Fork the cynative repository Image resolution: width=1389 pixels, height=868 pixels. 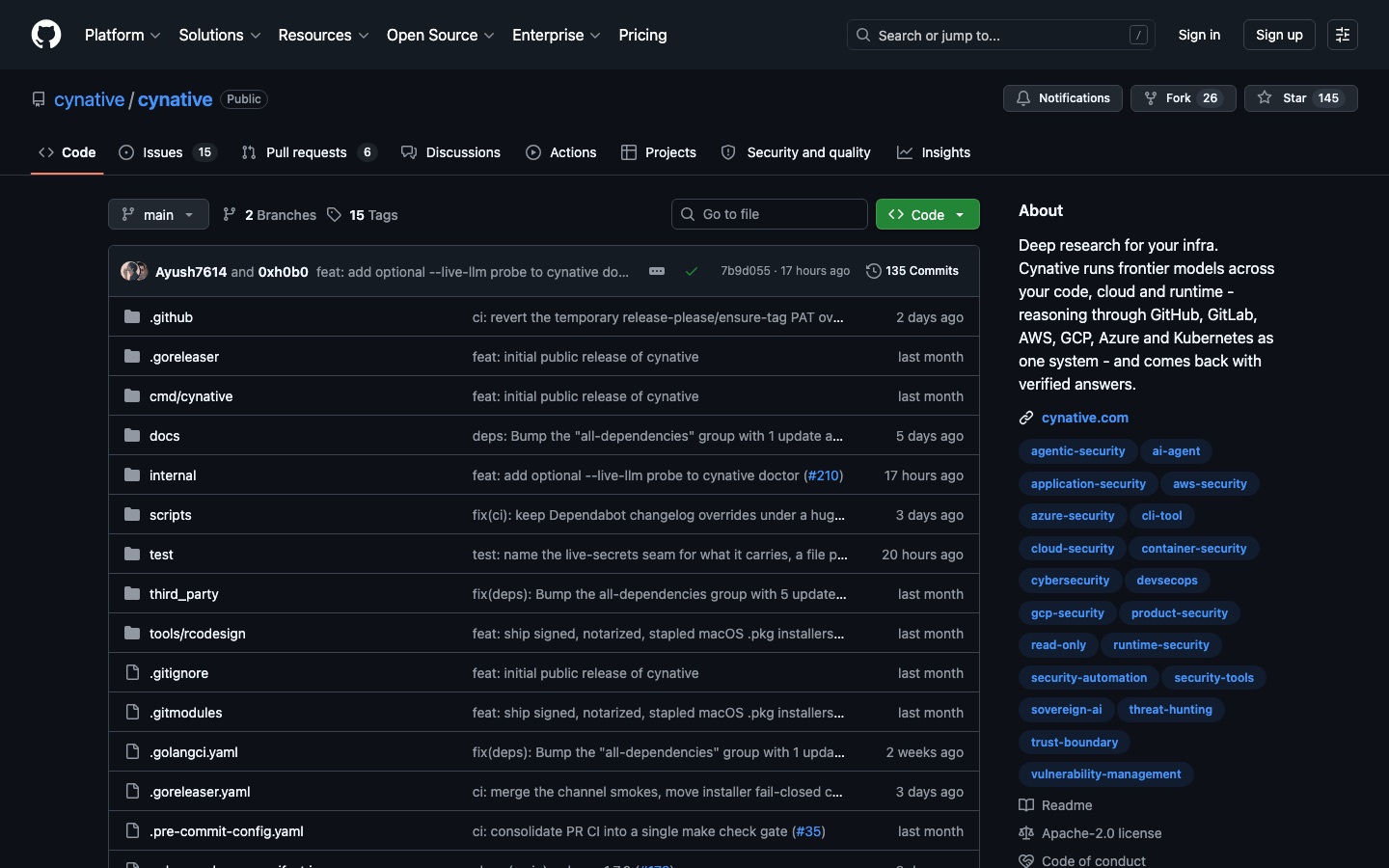(1183, 98)
